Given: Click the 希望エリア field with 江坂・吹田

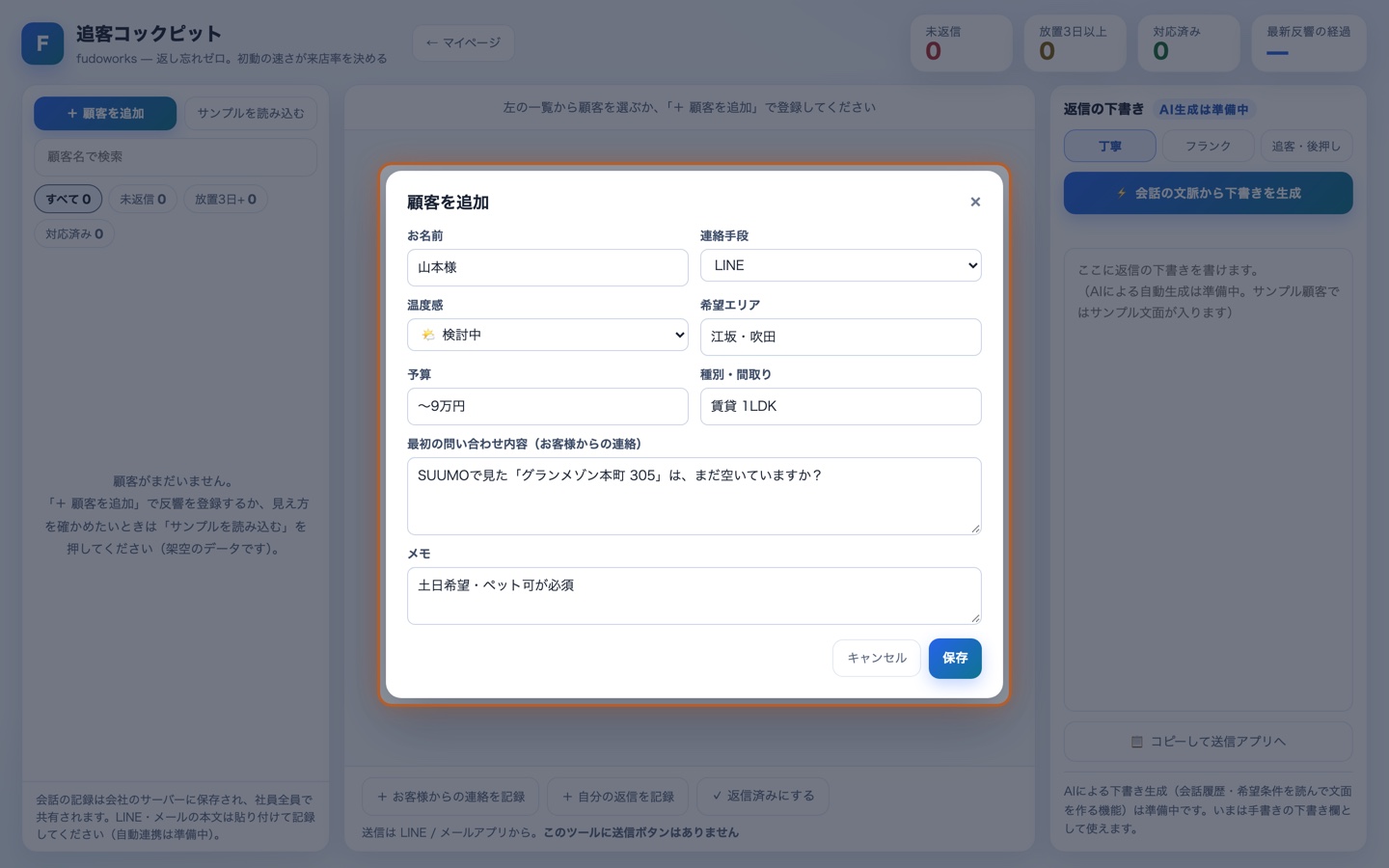Looking at the screenshot, I should 840,337.
